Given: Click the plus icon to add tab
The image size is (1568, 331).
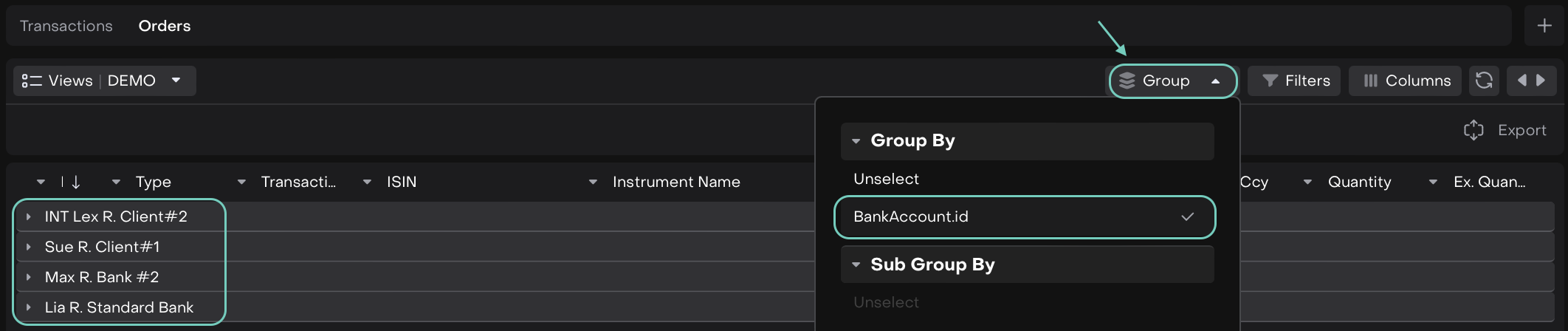Looking at the screenshot, I should tap(1544, 26).
